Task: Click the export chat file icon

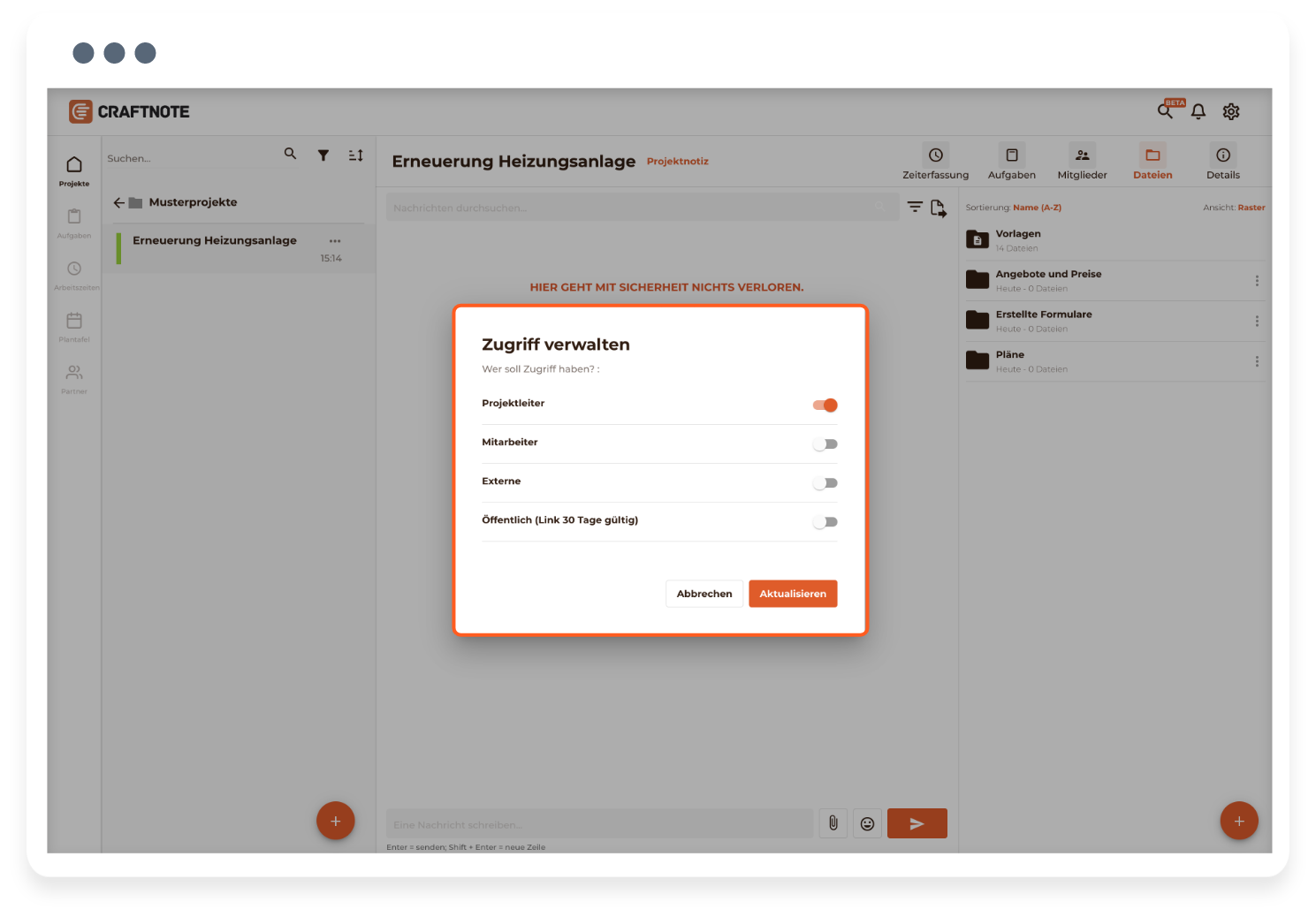Action: [x=938, y=208]
